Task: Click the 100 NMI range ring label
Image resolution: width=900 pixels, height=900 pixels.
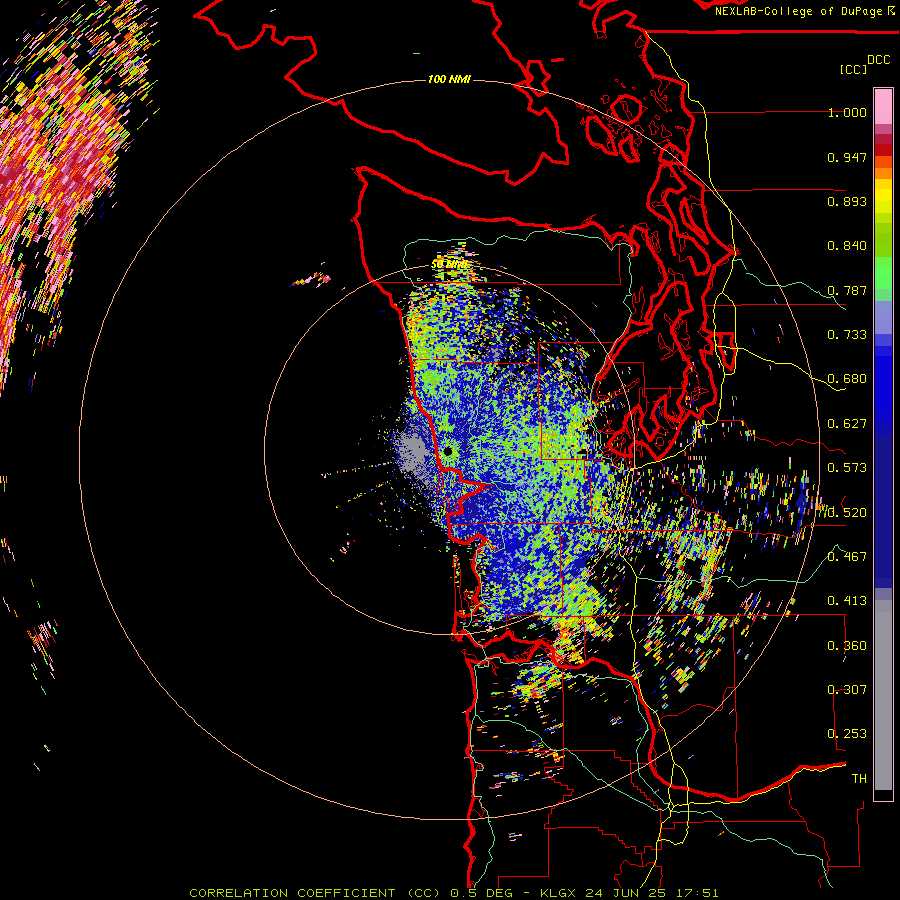Action: [449, 79]
